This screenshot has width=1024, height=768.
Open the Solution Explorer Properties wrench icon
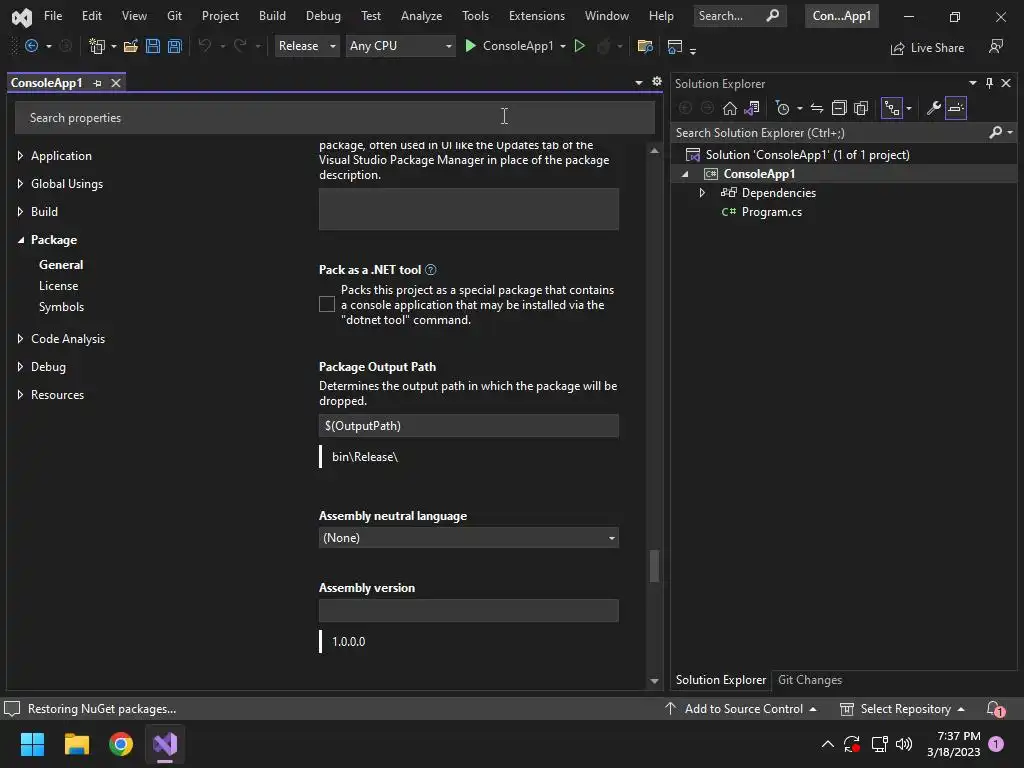point(933,108)
